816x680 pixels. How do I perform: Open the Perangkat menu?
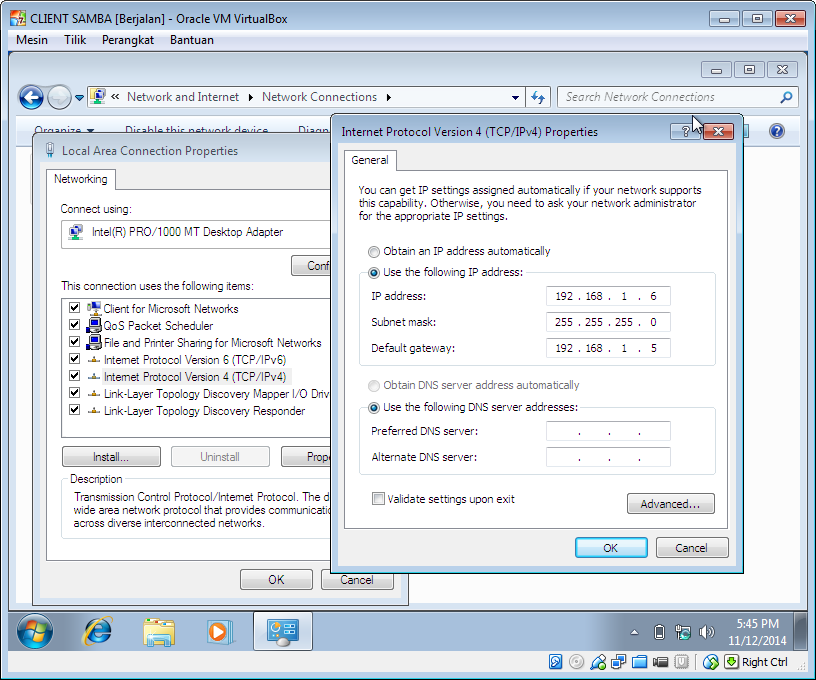tap(128, 40)
